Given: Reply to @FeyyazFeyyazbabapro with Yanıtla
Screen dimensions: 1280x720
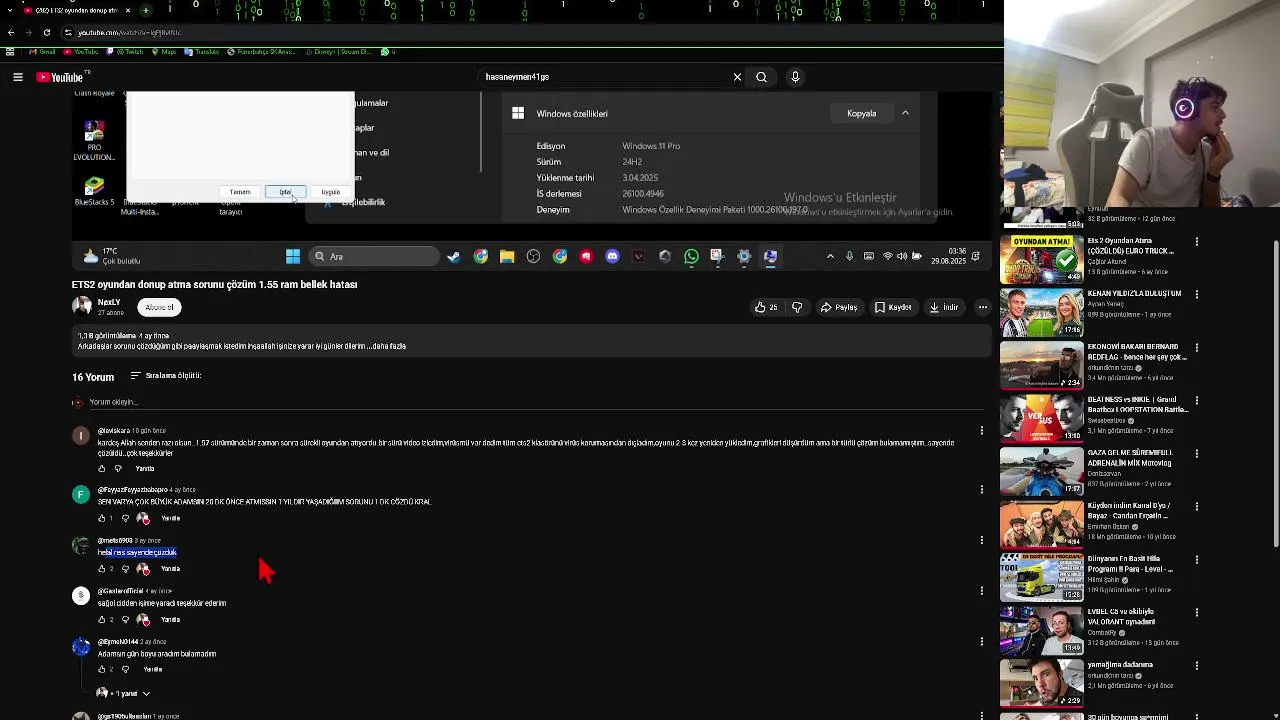Looking at the screenshot, I should click(171, 518).
